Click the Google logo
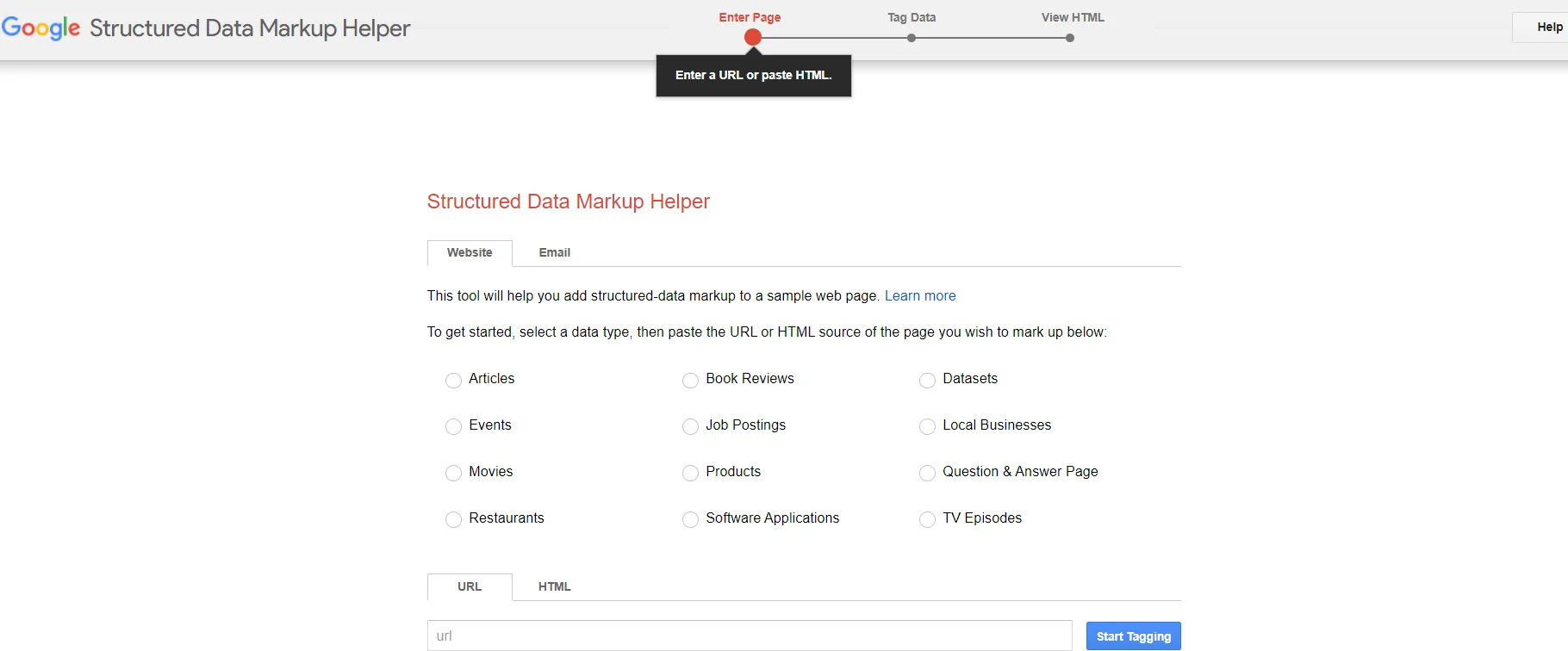Image resolution: width=1568 pixels, height=651 pixels. click(x=40, y=28)
